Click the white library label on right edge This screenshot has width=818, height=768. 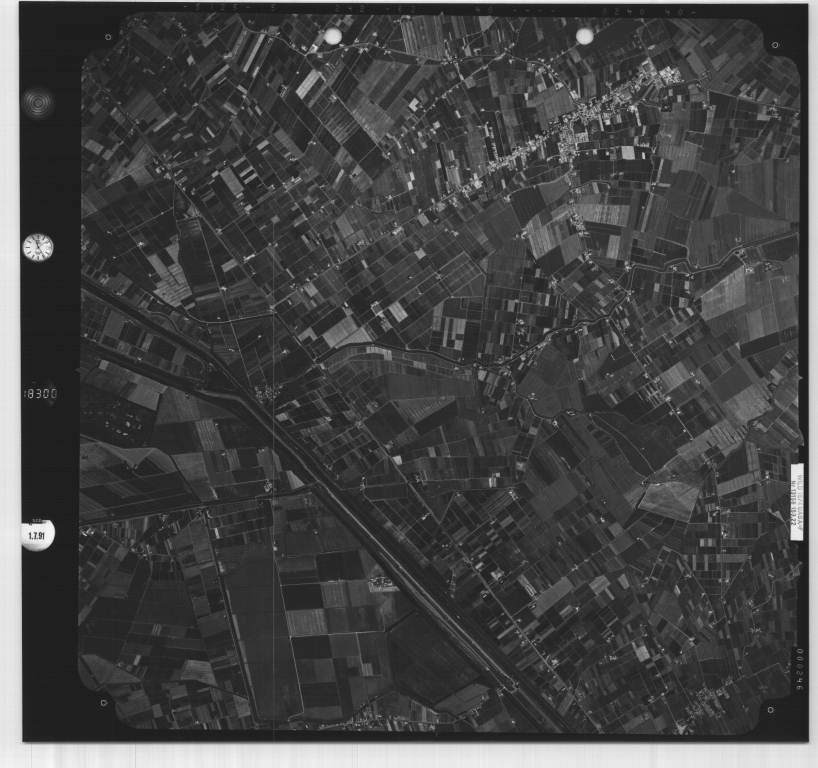pyautogui.click(x=797, y=501)
